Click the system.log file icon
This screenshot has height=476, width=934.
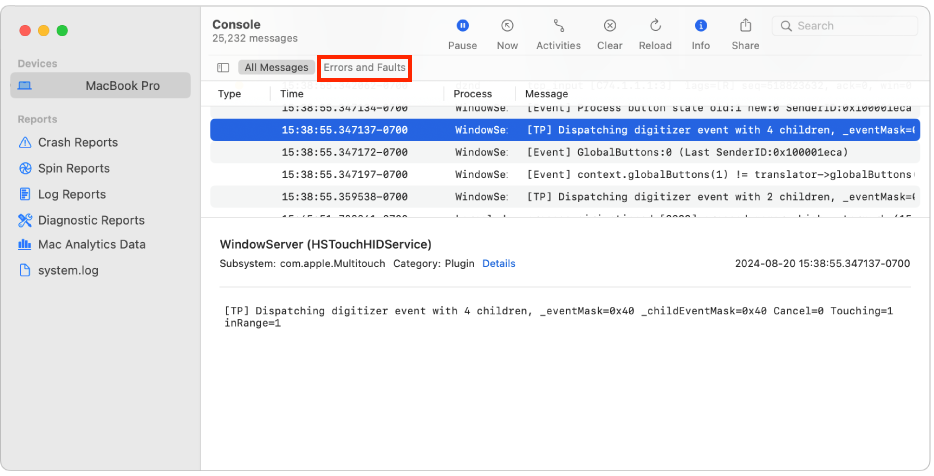[24, 270]
